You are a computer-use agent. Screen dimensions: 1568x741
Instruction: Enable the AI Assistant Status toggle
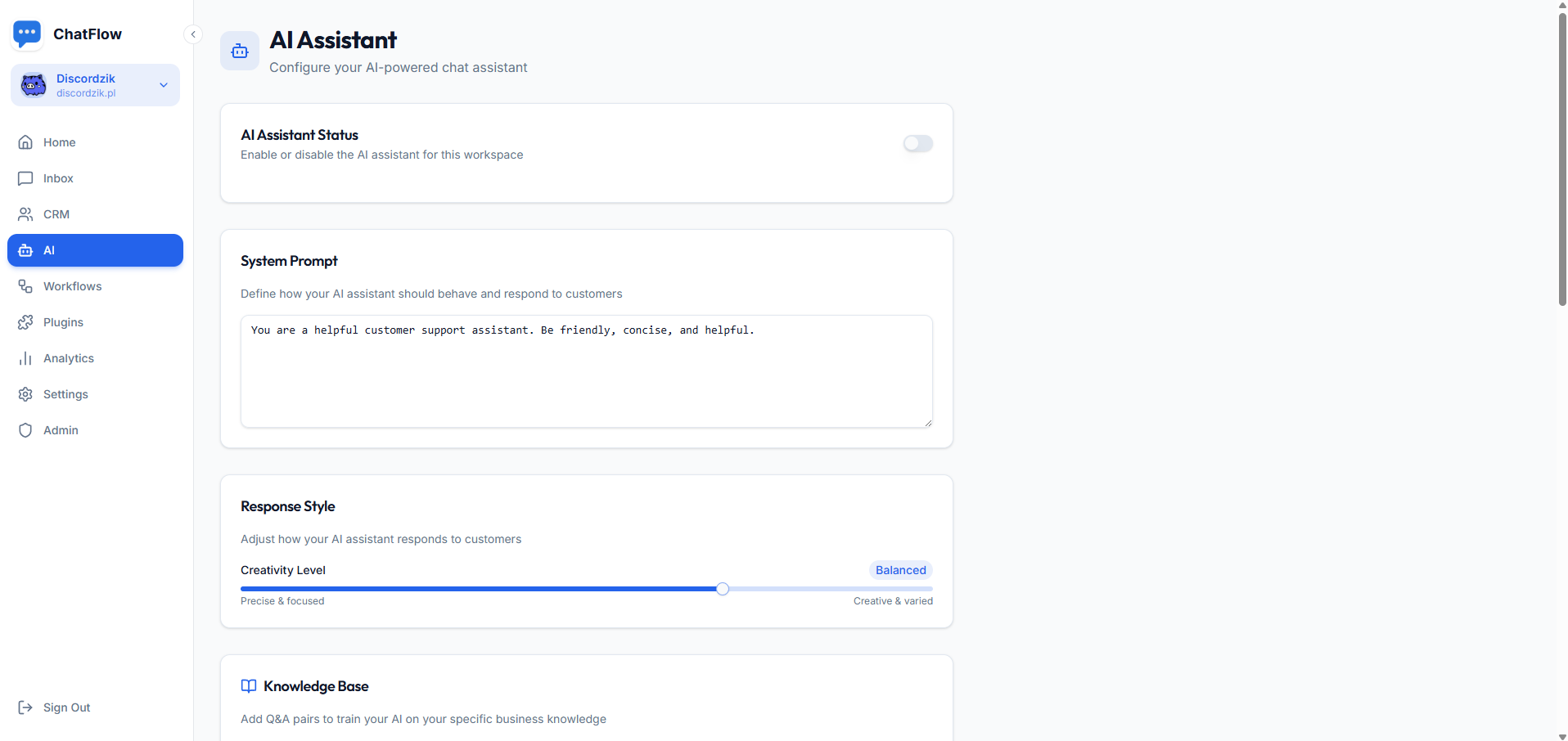(x=917, y=144)
